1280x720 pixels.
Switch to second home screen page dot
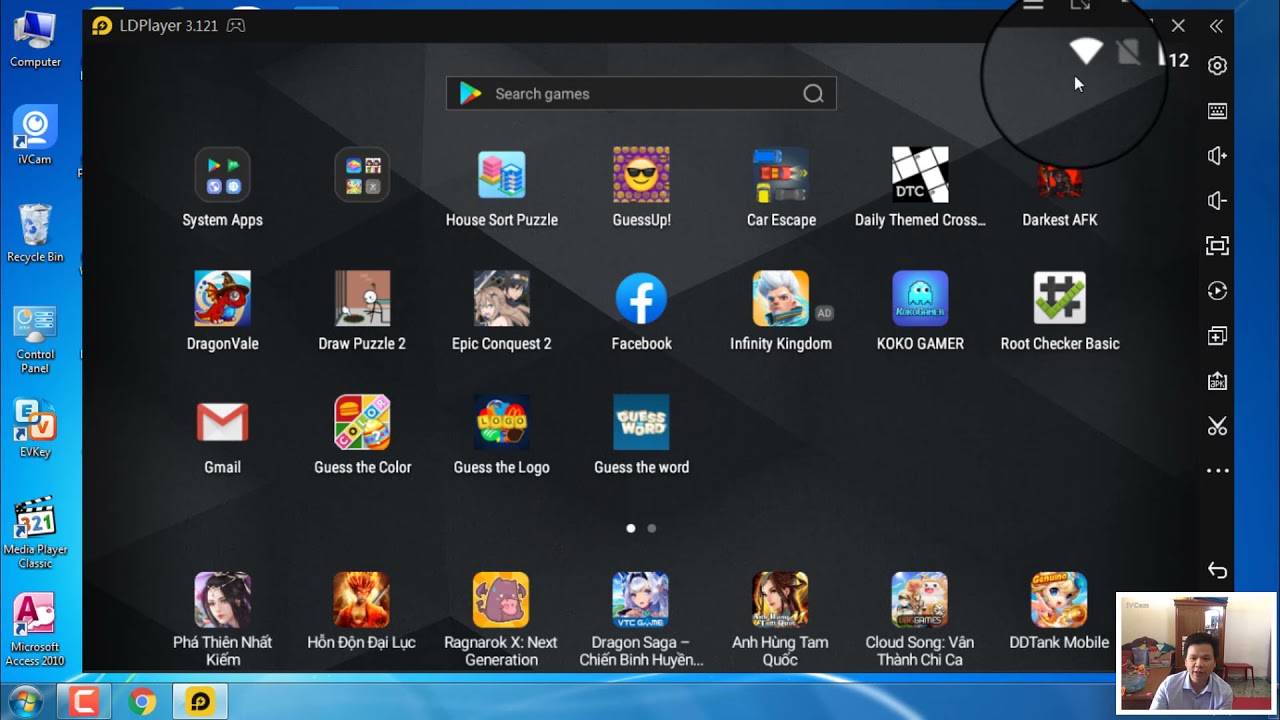[x=652, y=528]
